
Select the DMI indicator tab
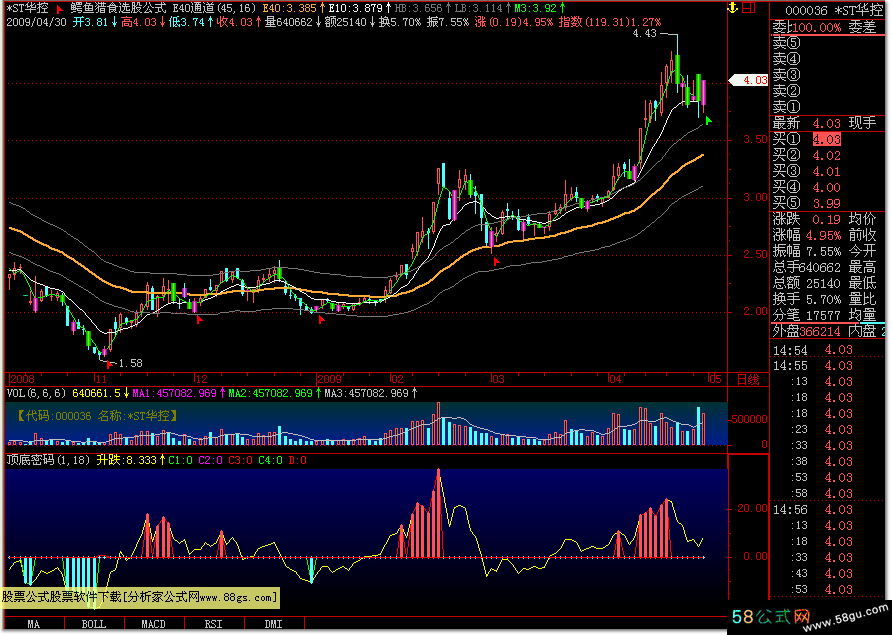[274, 624]
